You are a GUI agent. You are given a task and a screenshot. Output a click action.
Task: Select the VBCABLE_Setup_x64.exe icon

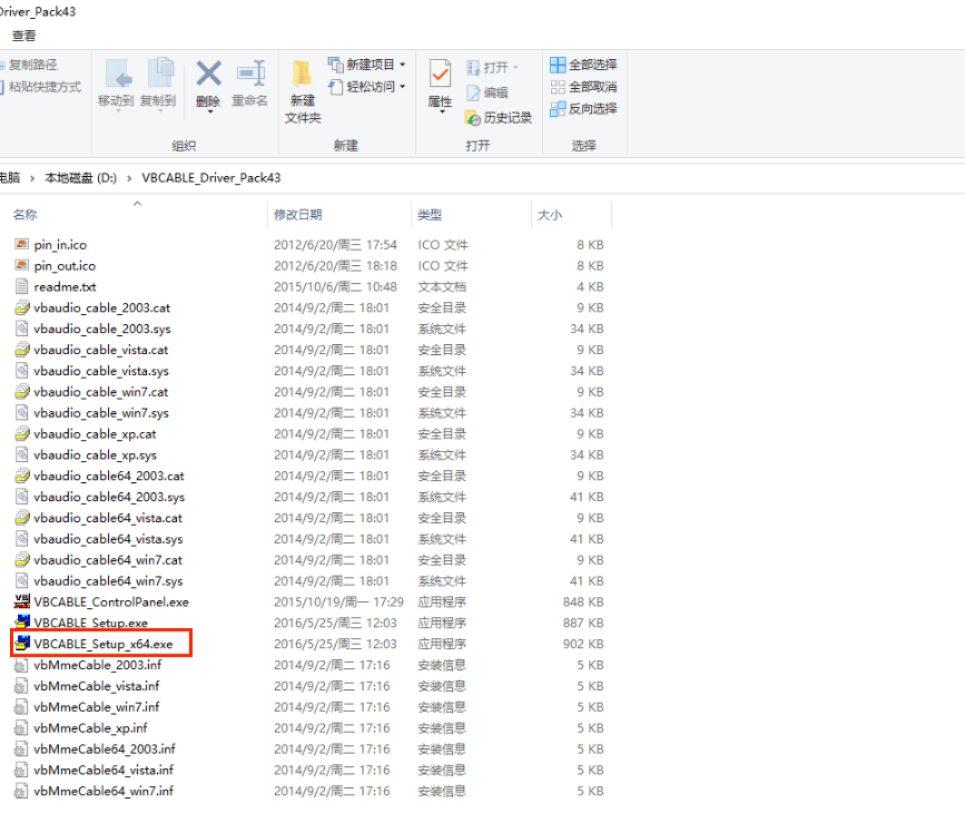pyautogui.click(x=22, y=643)
